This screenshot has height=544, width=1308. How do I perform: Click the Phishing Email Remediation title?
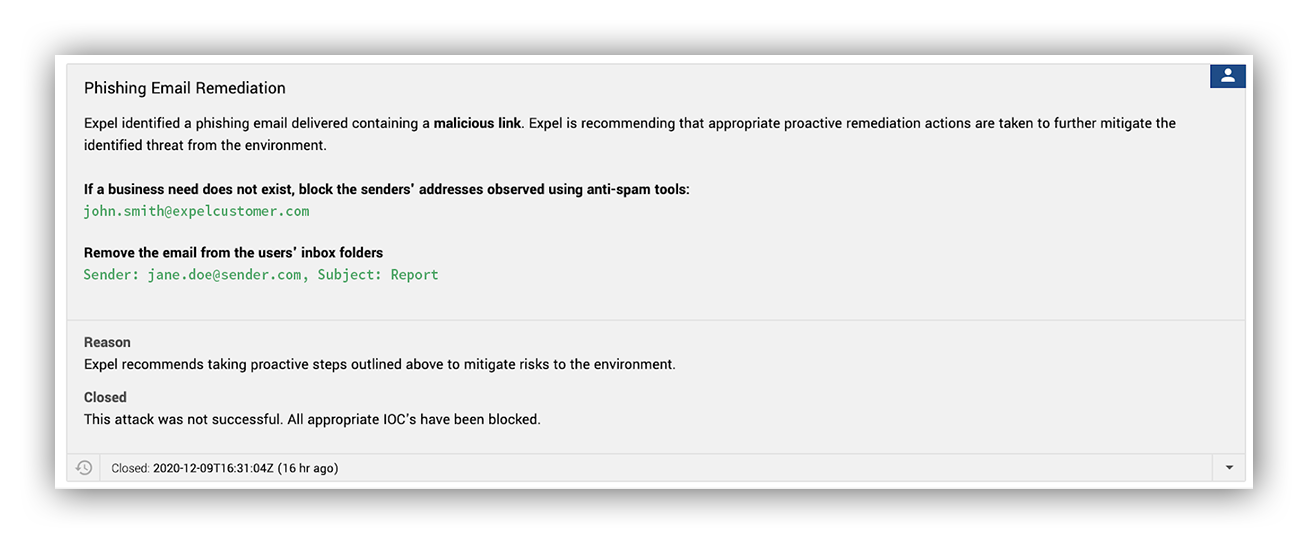(x=185, y=88)
